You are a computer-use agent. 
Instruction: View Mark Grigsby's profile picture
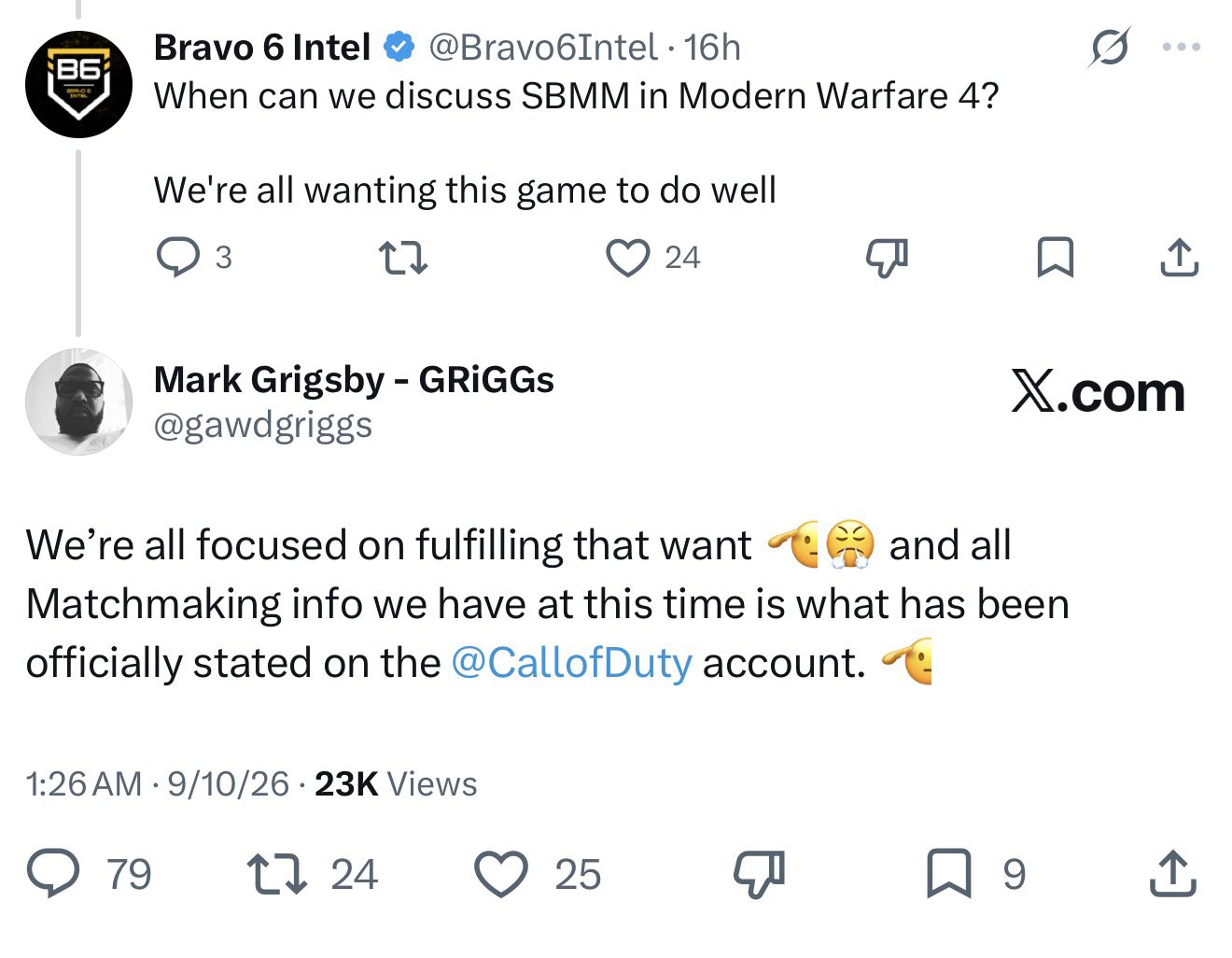click(78, 402)
